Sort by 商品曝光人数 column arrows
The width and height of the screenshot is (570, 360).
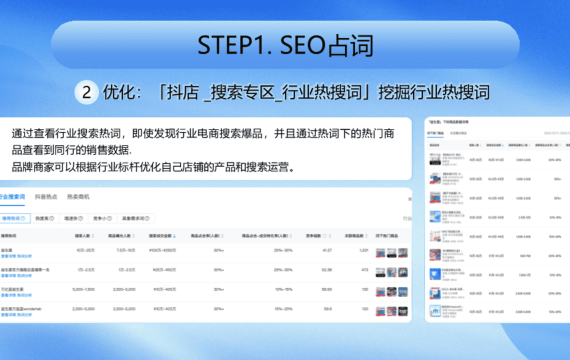(134, 236)
